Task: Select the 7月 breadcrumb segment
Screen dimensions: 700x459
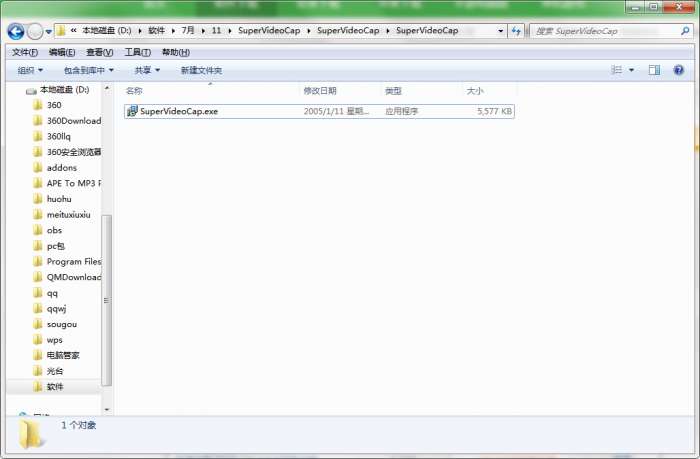Action: (188, 31)
